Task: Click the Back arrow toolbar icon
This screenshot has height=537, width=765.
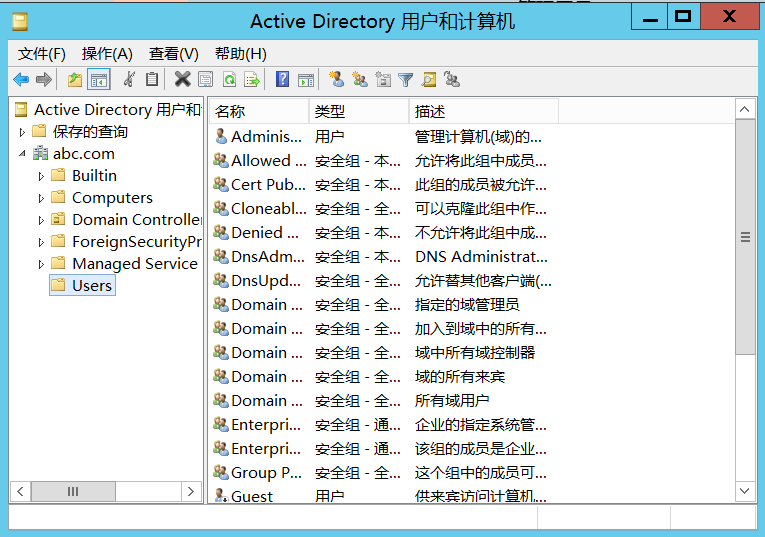Action: (x=21, y=80)
